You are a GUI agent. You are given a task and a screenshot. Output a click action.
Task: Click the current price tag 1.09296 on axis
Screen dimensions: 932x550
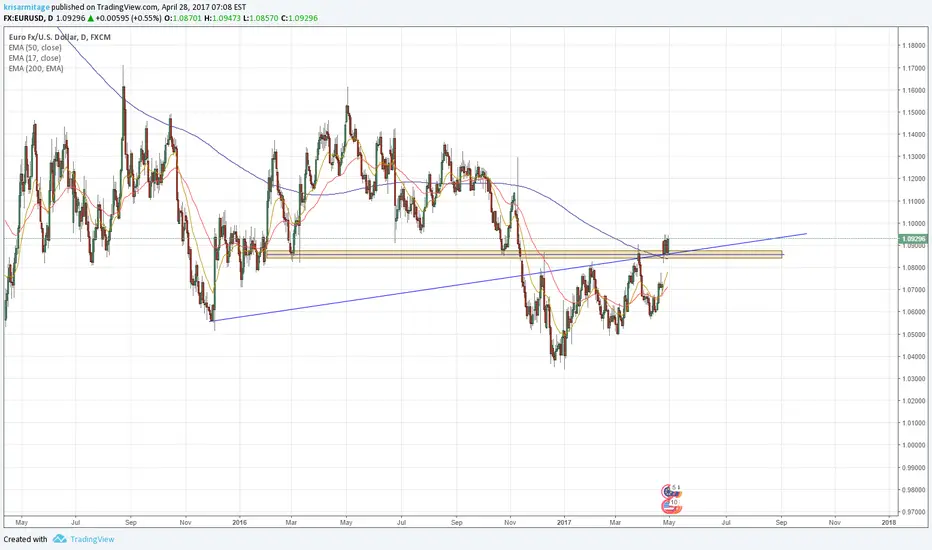coord(913,239)
